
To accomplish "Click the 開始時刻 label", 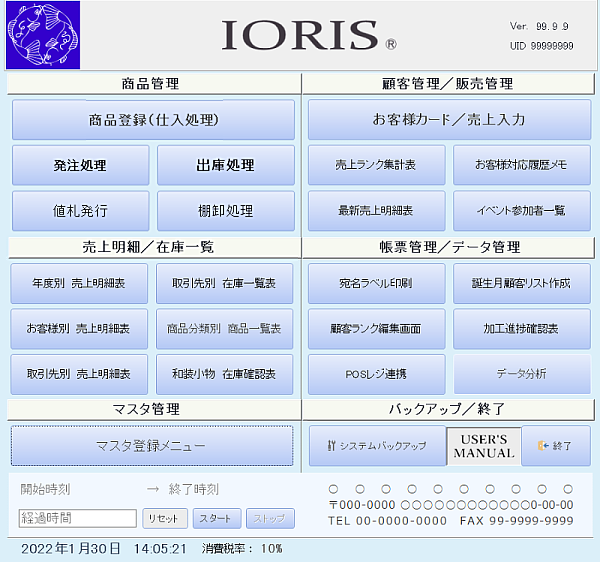I will (45, 489).
